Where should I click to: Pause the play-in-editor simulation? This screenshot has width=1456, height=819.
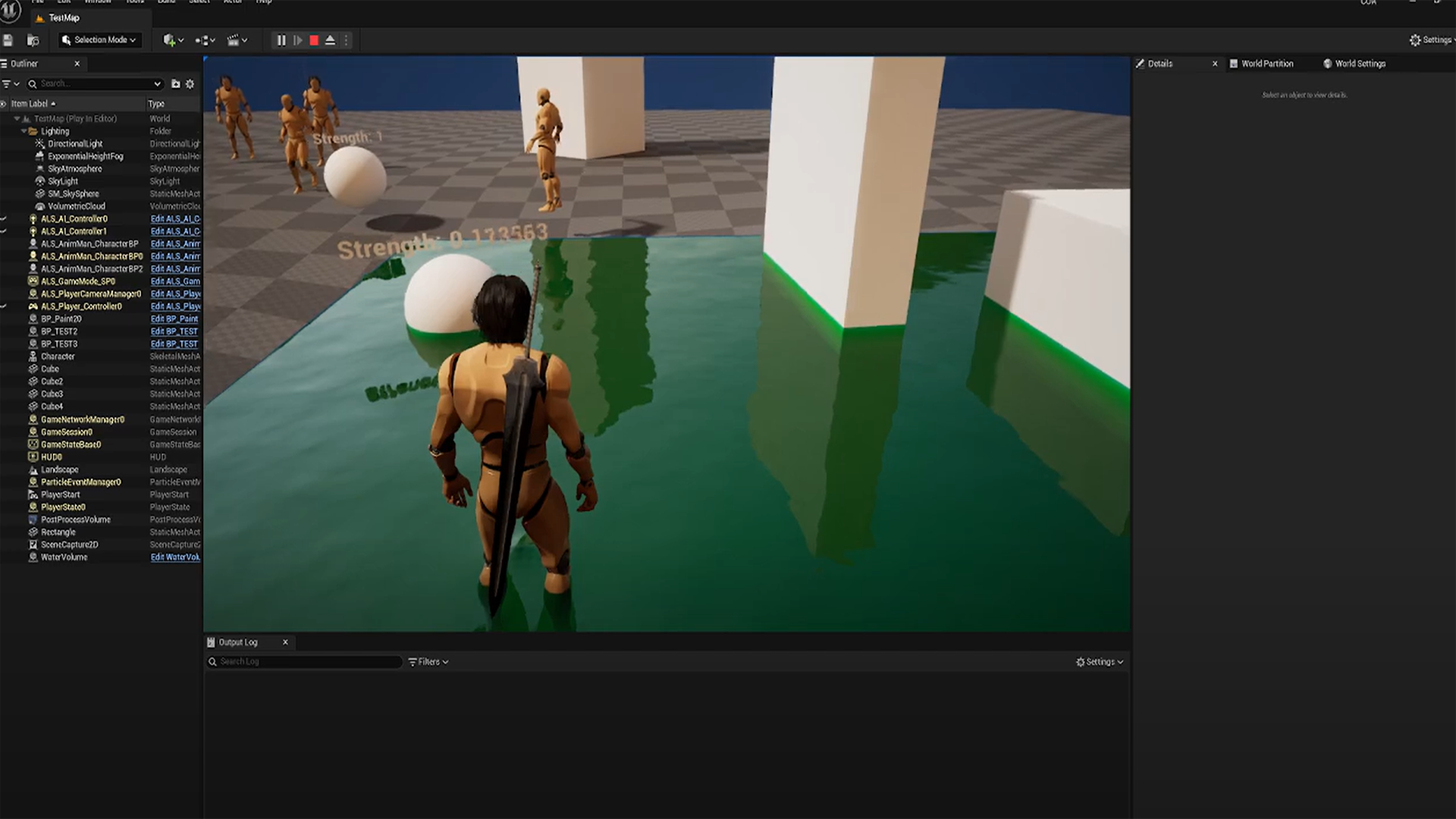(x=281, y=40)
